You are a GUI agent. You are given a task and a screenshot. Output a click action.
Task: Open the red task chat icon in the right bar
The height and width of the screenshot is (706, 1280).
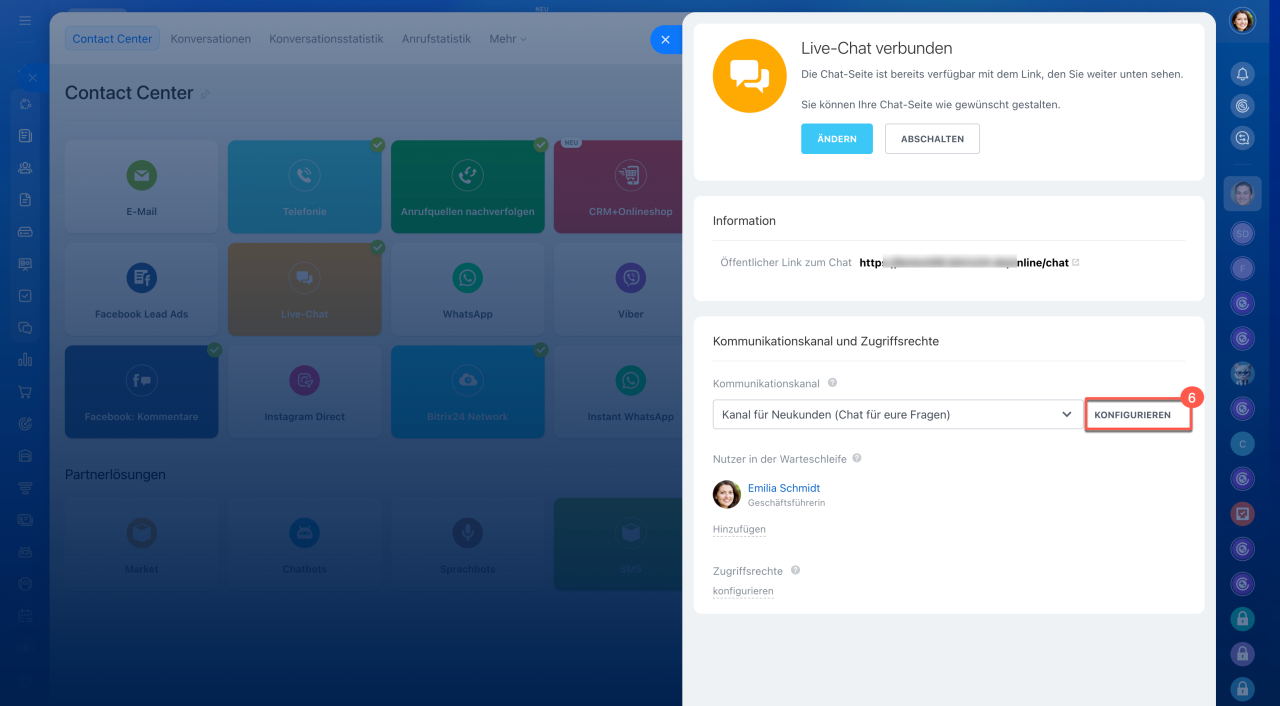tap(1242, 514)
